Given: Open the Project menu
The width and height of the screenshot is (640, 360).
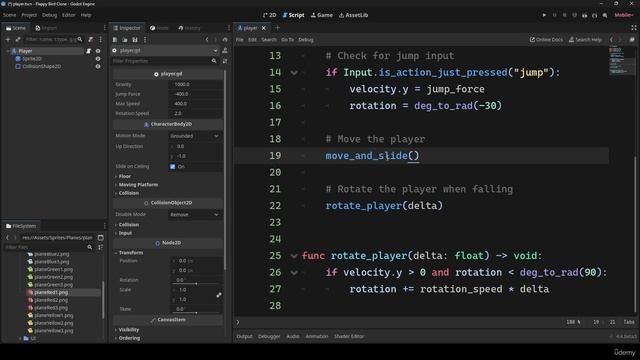Looking at the screenshot, I should tap(29, 15).
